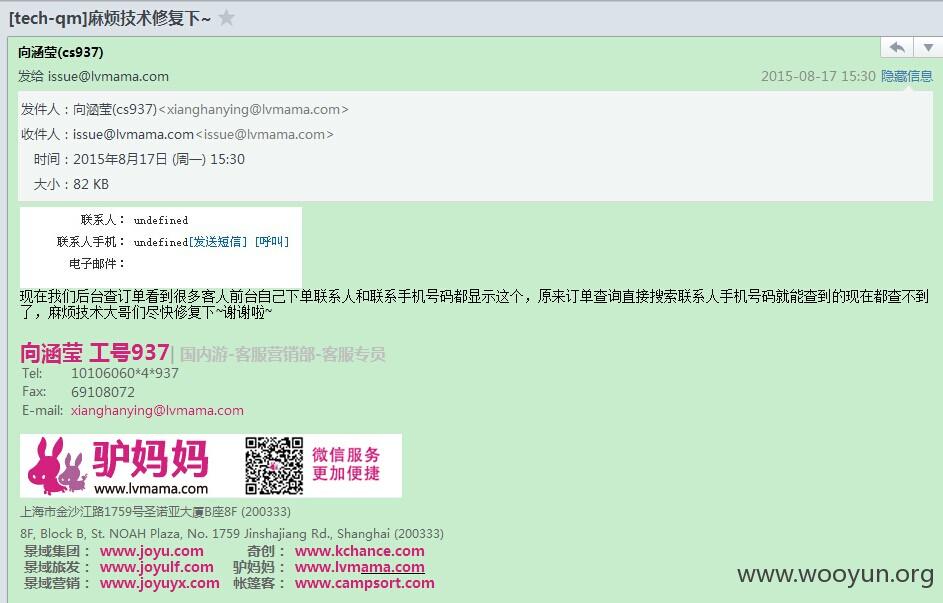The image size is (943, 603).
Task: Click Tel number 10106060*4*937
Action: [124, 373]
